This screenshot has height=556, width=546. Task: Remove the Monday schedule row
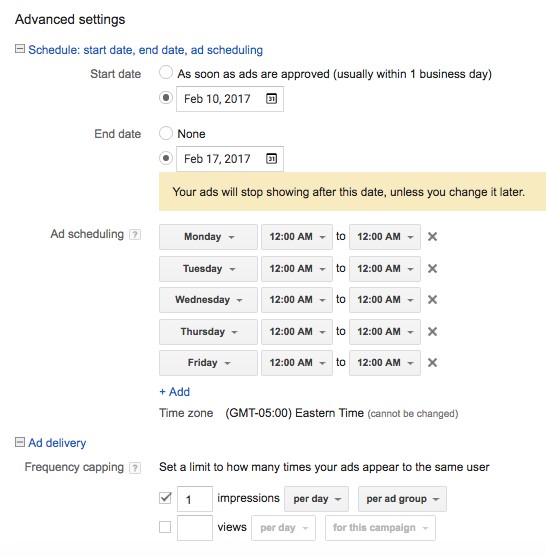point(432,237)
